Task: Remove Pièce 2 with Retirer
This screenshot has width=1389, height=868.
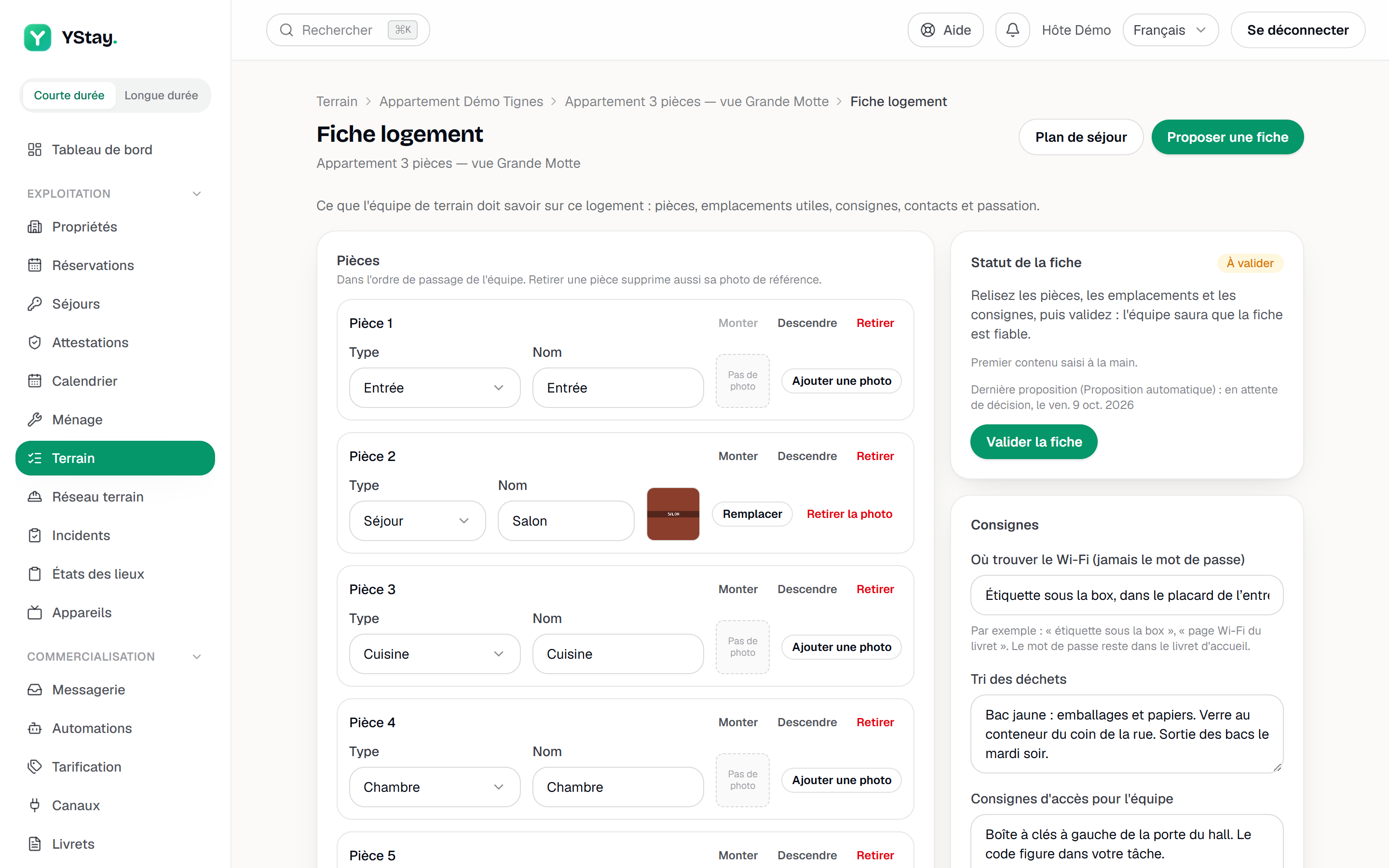Action: click(875, 456)
